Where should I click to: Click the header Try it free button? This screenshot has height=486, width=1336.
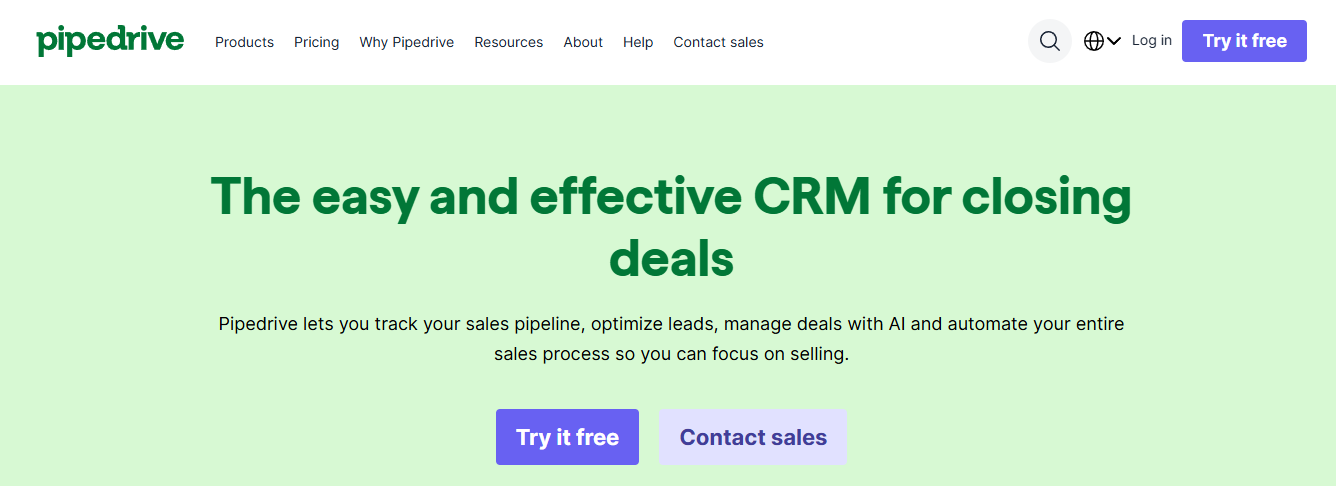1244,41
